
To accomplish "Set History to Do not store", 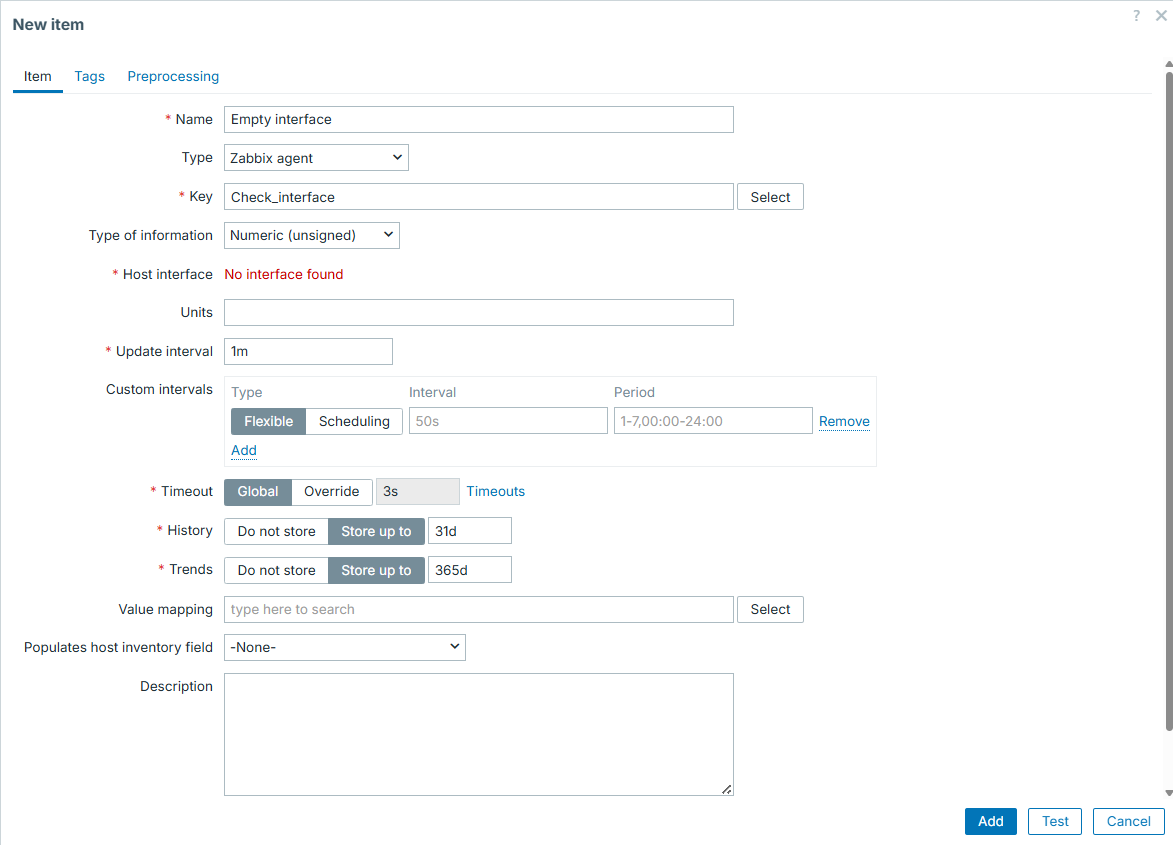I will pyautogui.click(x=276, y=531).
